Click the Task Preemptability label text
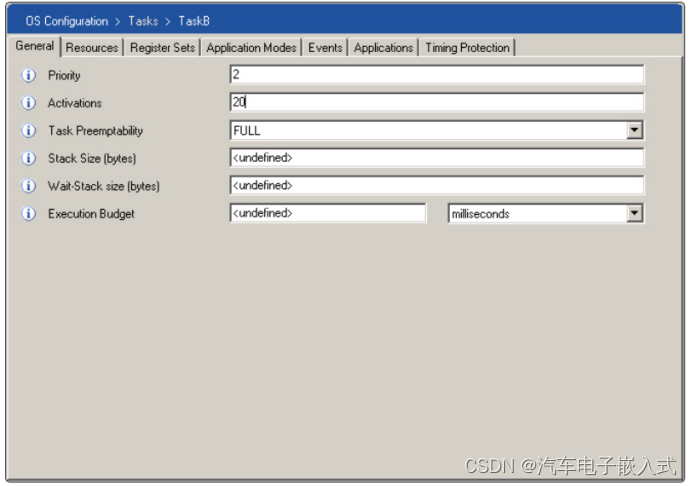 (95, 131)
